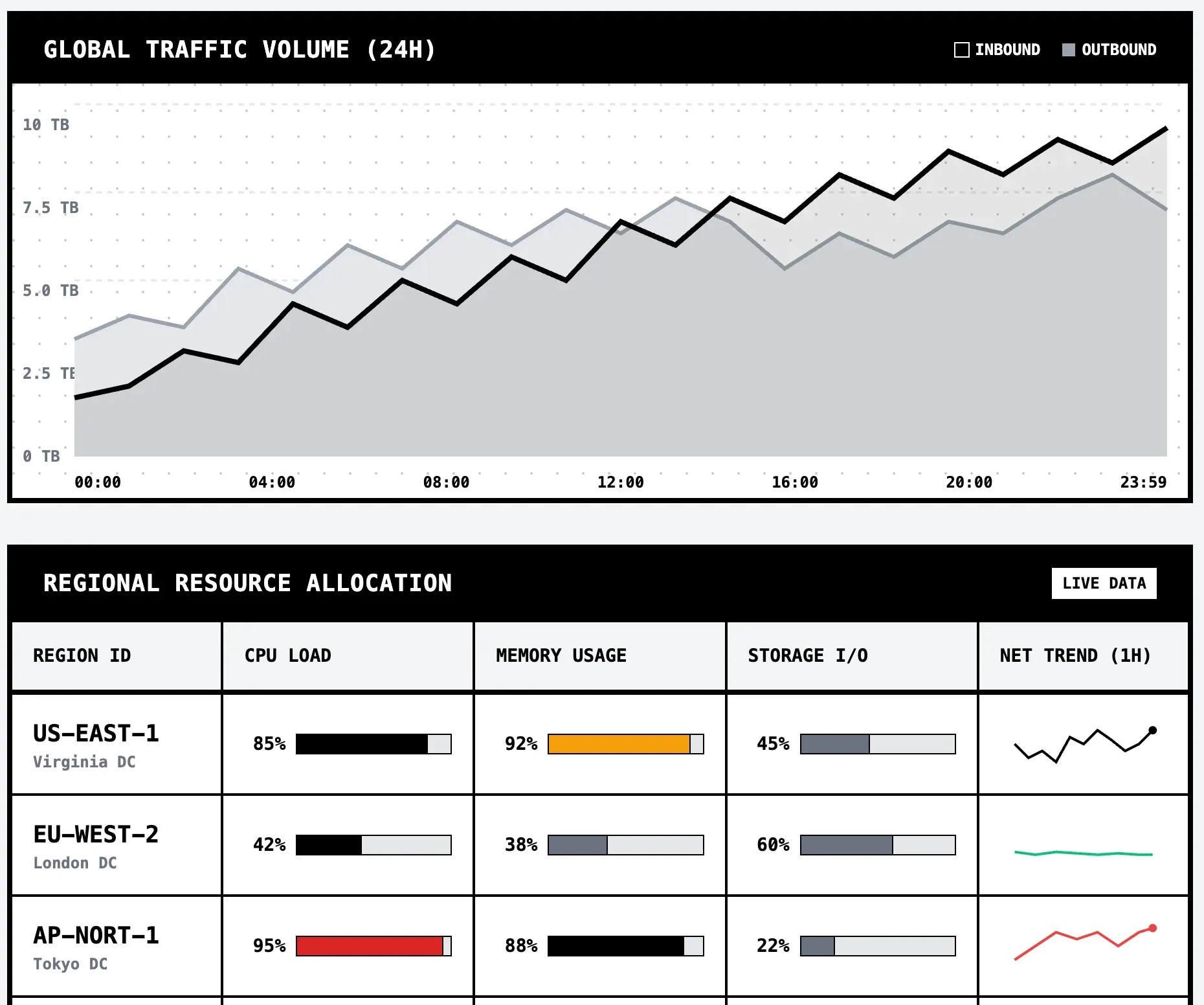Click the 10 TB y-axis label
The width and height of the screenshot is (1204, 1005).
pos(46,125)
